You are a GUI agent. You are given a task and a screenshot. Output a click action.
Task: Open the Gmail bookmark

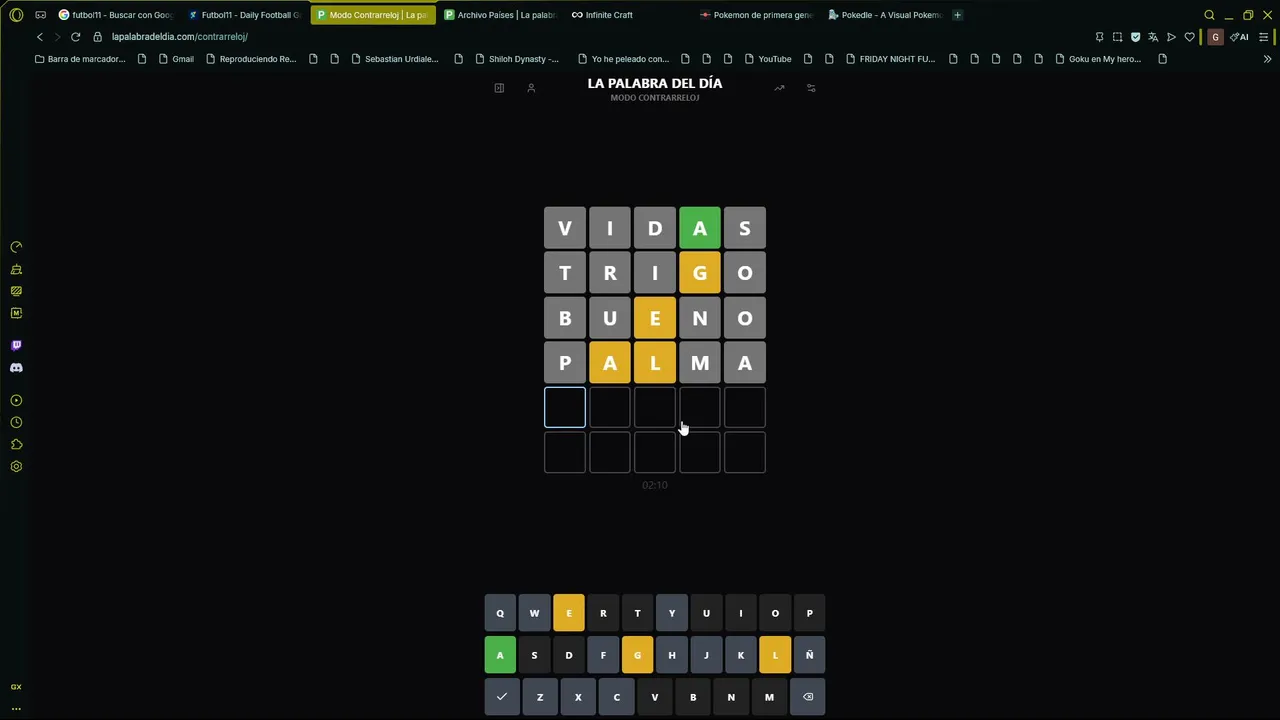point(176,59)
